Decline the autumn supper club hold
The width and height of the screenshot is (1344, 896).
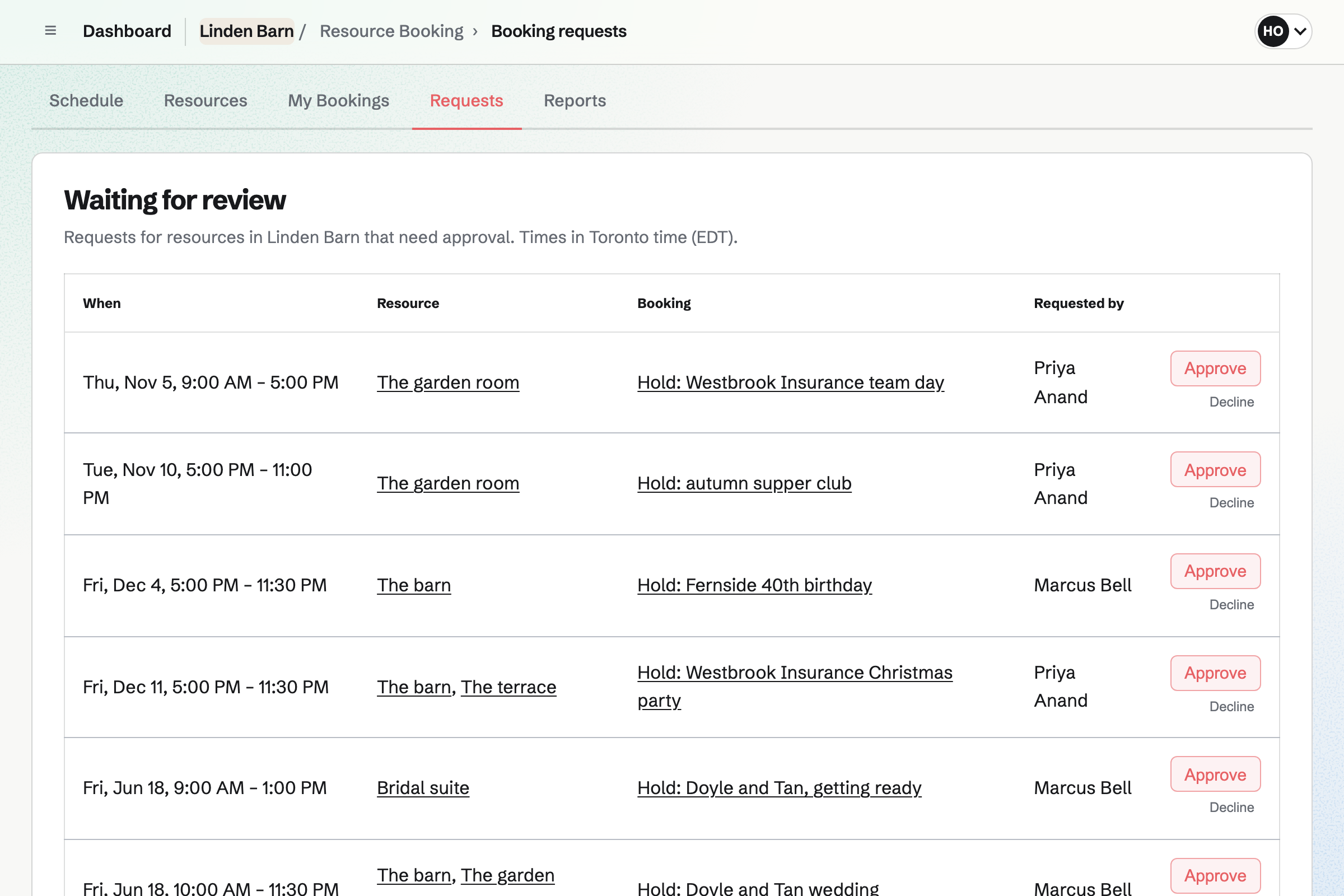(1231, 503)
